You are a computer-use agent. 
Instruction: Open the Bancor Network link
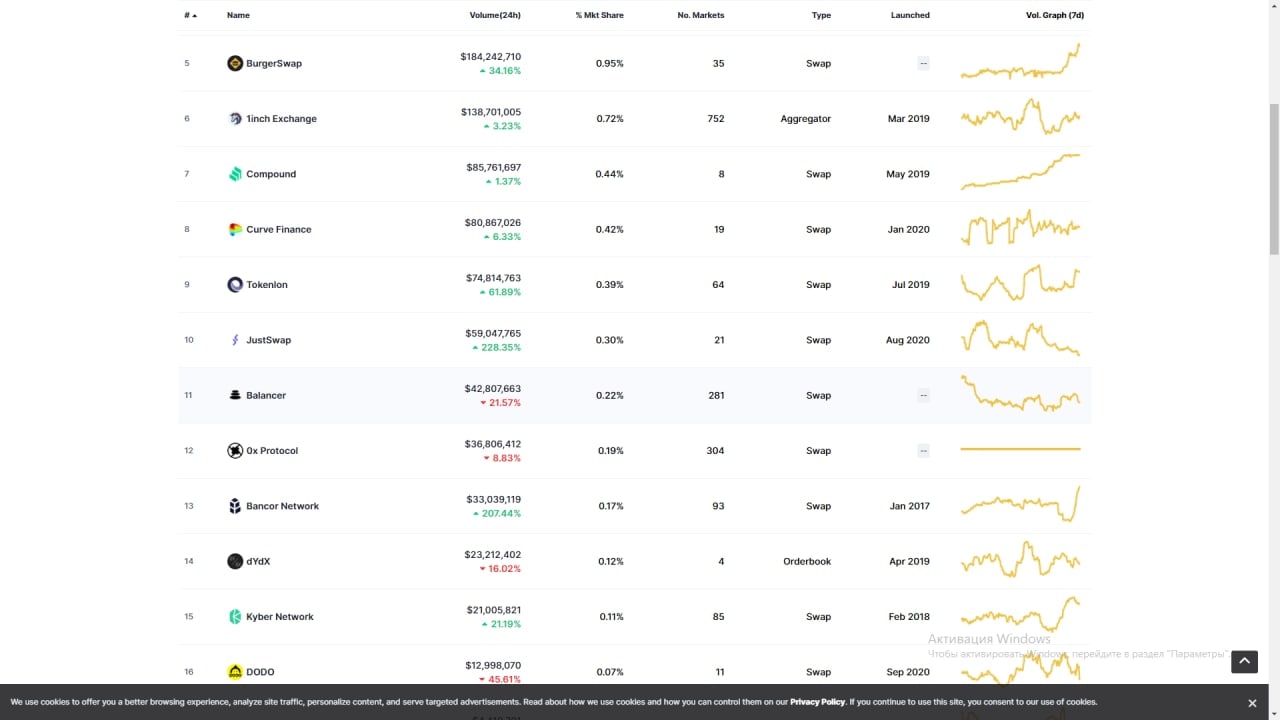tap(283, 506)
